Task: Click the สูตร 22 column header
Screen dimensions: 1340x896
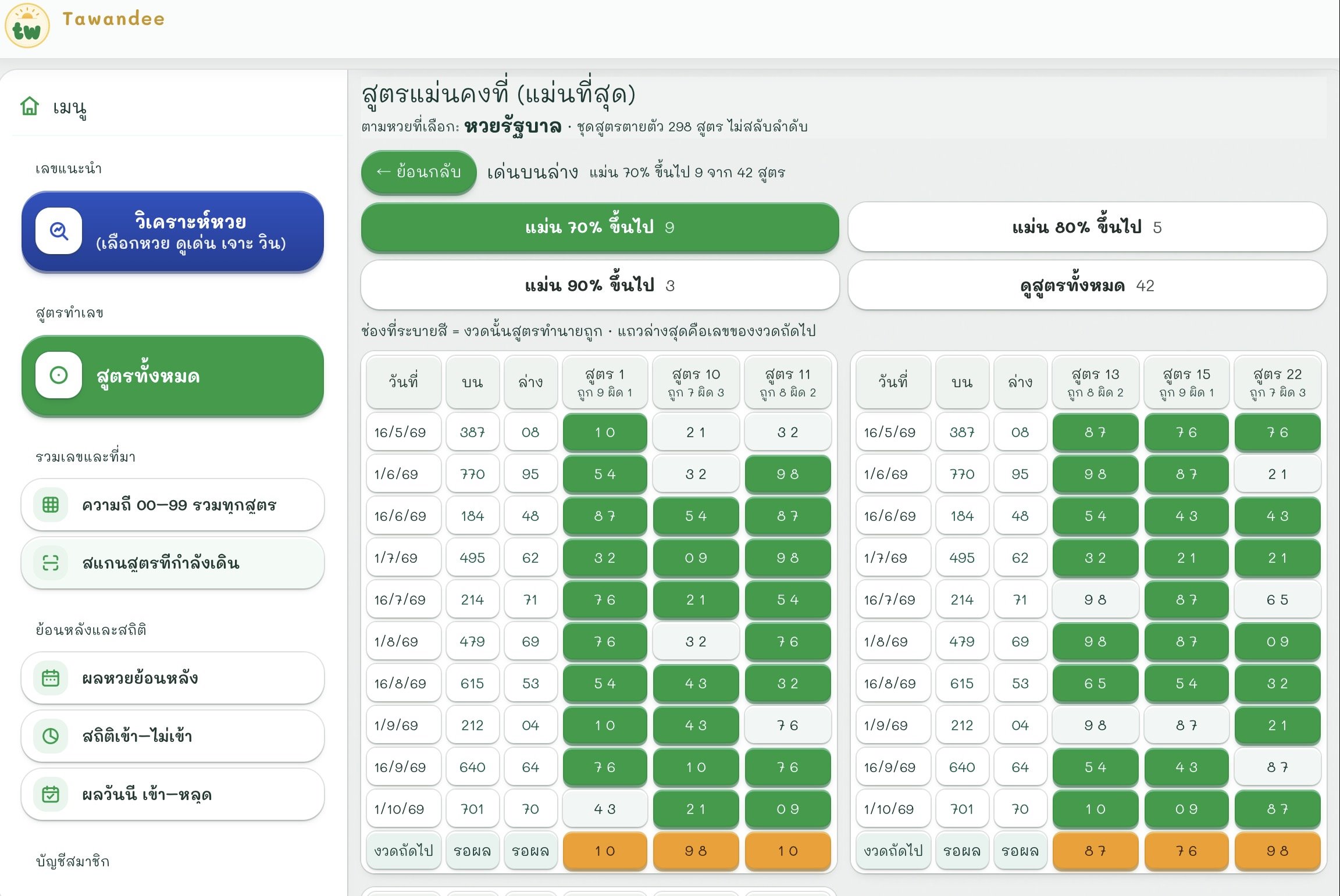Action: [x=1277, y=382]
